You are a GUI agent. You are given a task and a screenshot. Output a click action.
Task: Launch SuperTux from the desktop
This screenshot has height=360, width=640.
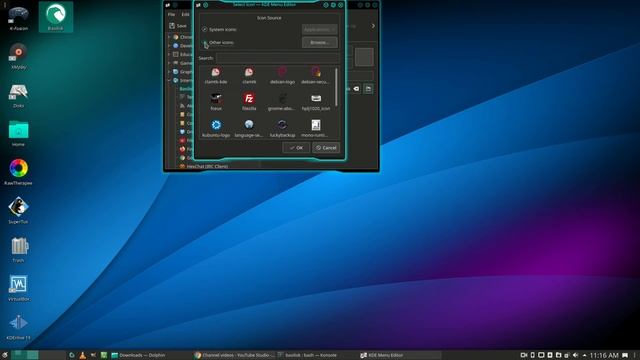(18, 211)
